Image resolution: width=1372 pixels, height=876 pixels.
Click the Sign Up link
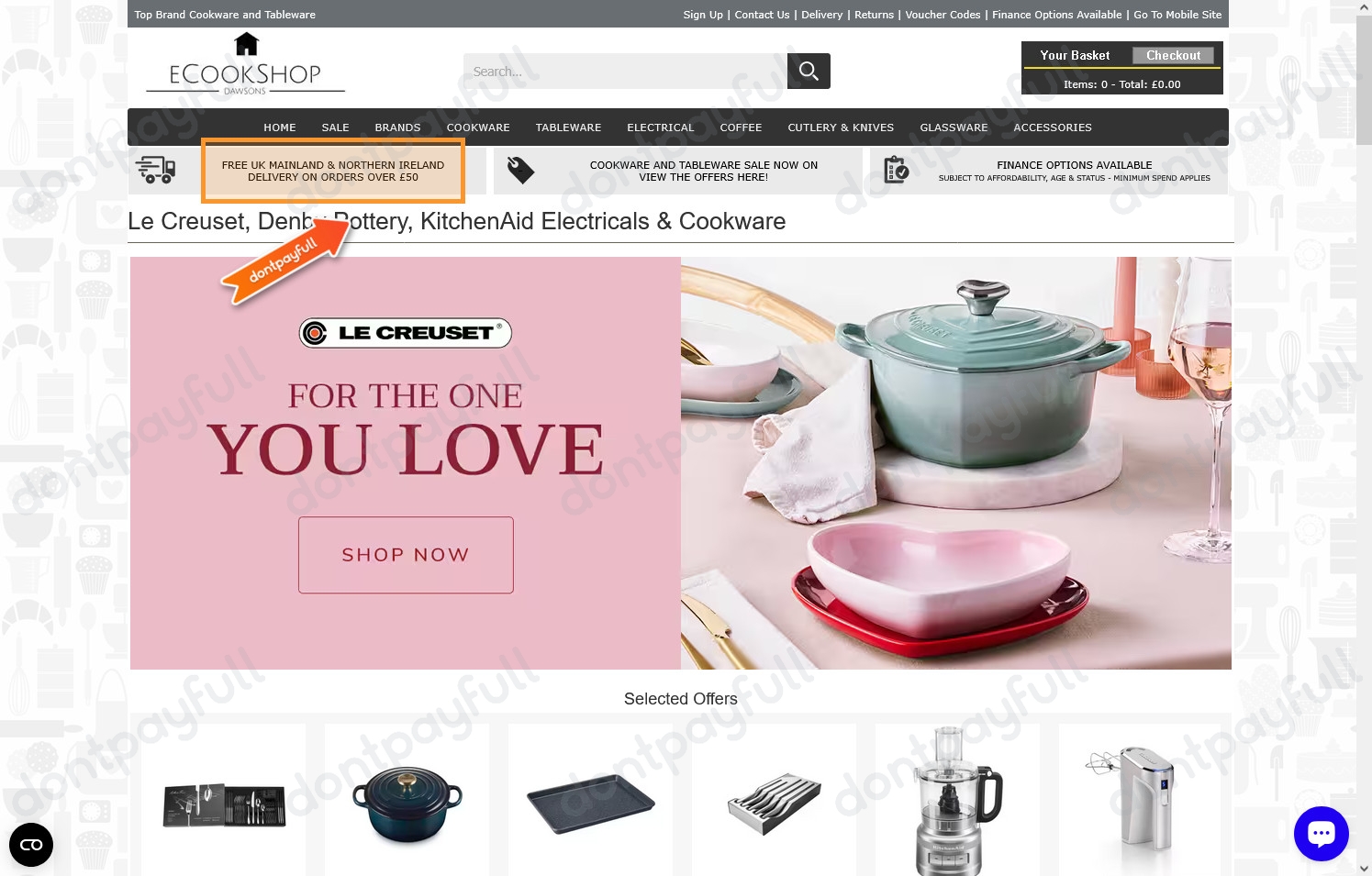(703, 15)
